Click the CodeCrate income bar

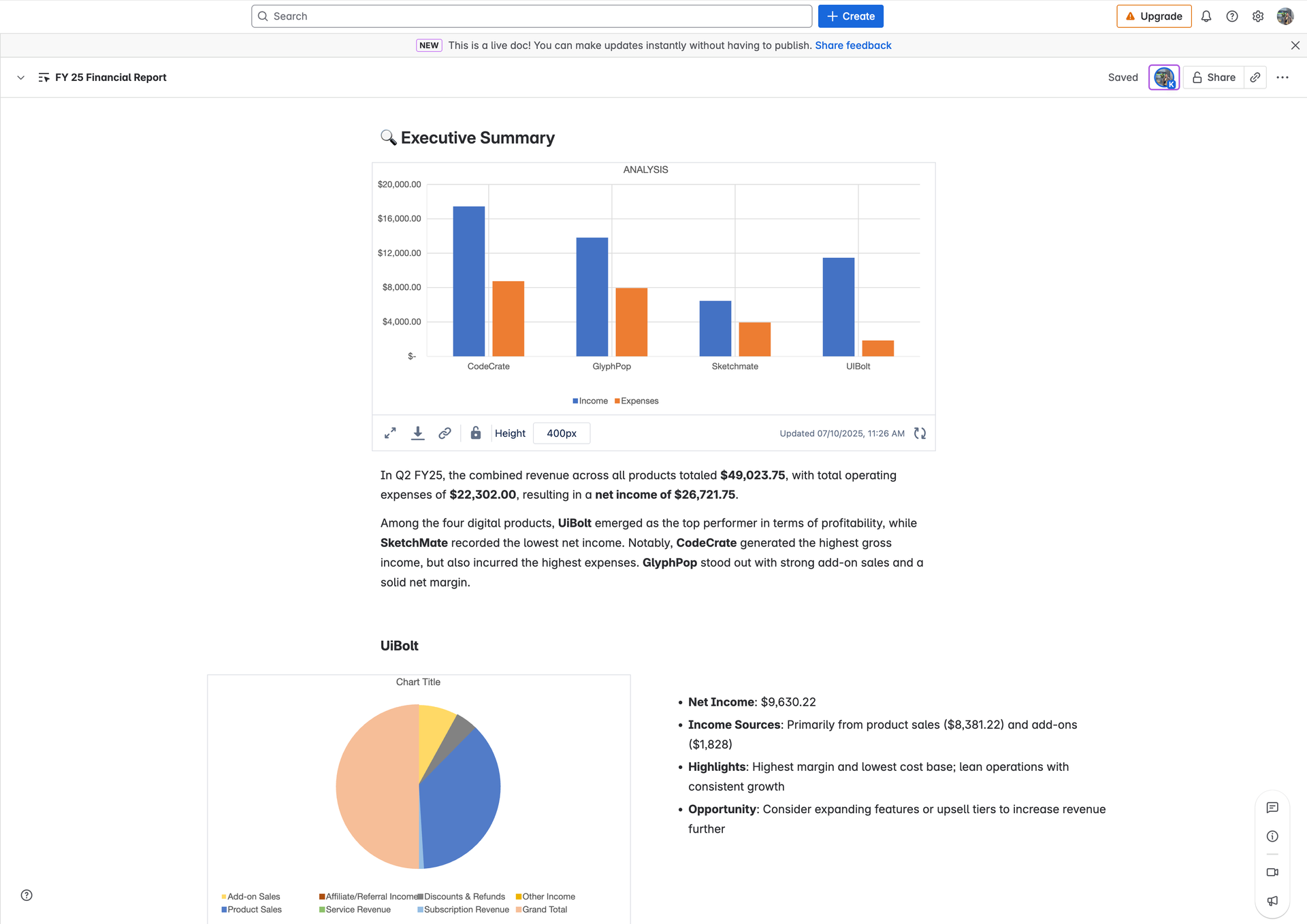click(x=469, y=281)
